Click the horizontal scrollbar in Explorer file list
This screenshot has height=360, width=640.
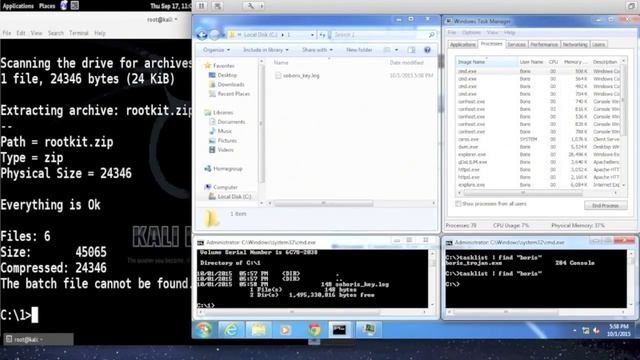click(323, 203)
